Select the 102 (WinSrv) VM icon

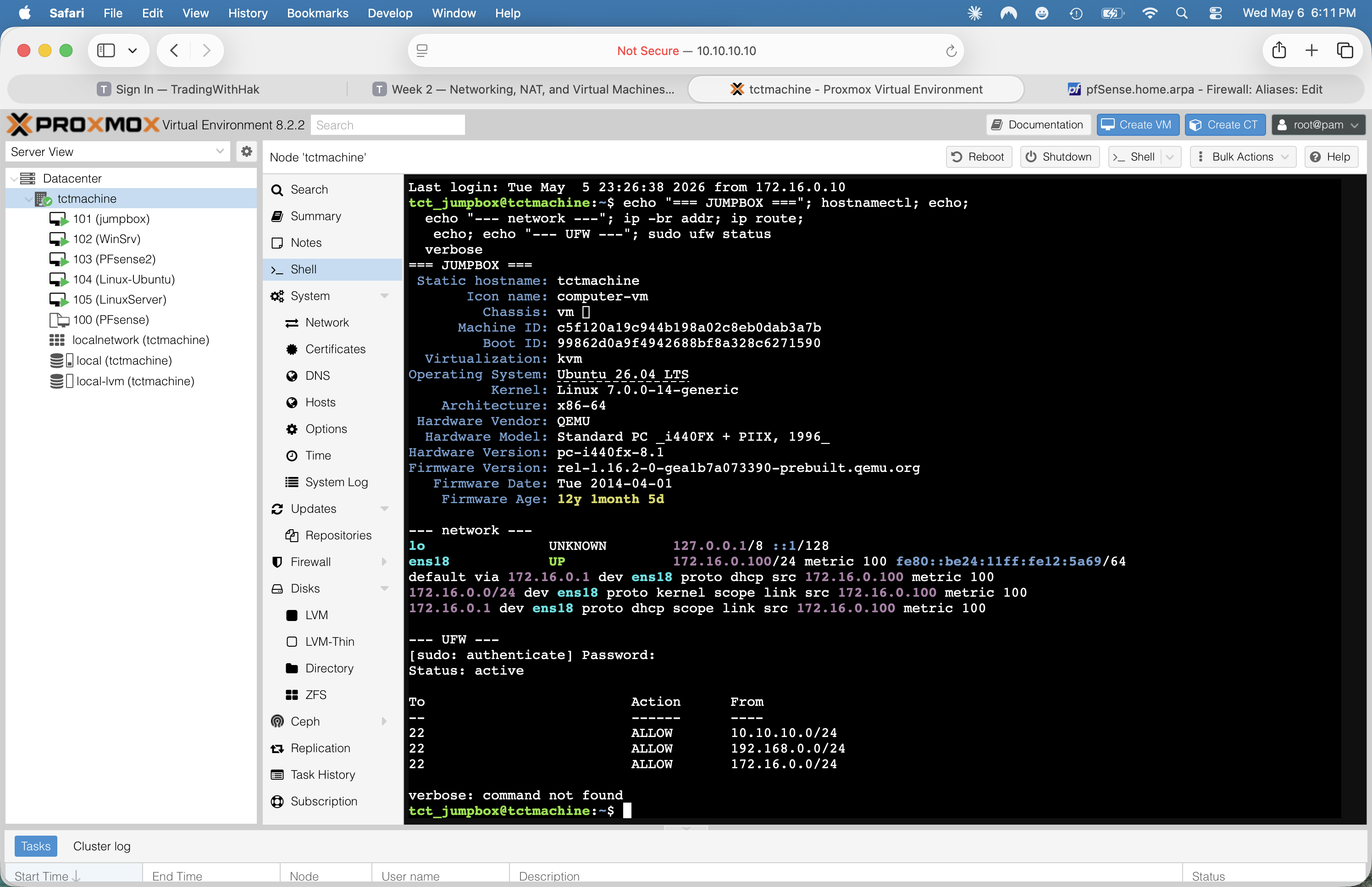pyautogui.click(x=58, y=239)
